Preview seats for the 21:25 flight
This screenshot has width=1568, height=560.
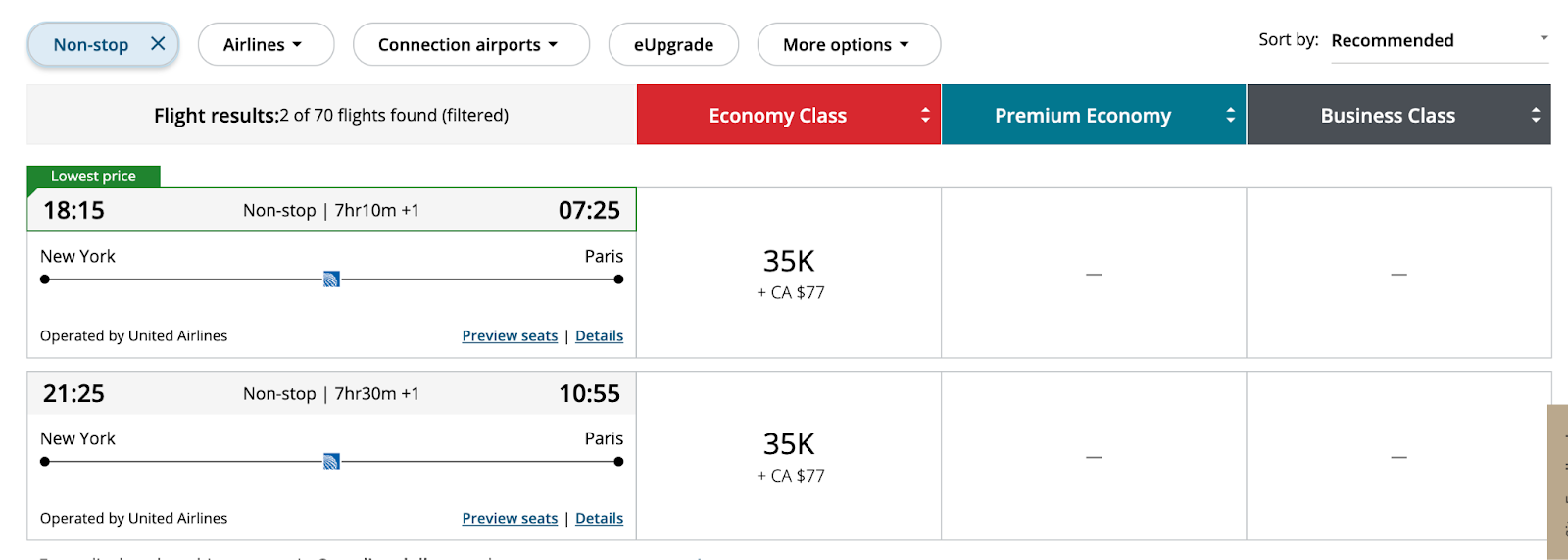(510, 519)
